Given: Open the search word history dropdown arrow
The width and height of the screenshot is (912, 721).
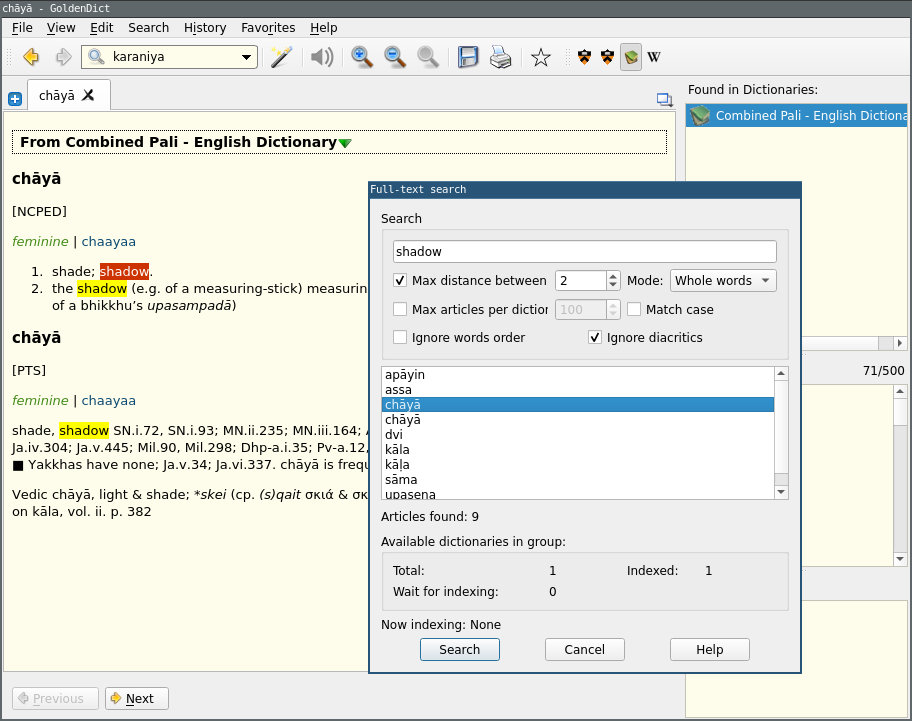Looking at the screenshot, I should point(247,57).
